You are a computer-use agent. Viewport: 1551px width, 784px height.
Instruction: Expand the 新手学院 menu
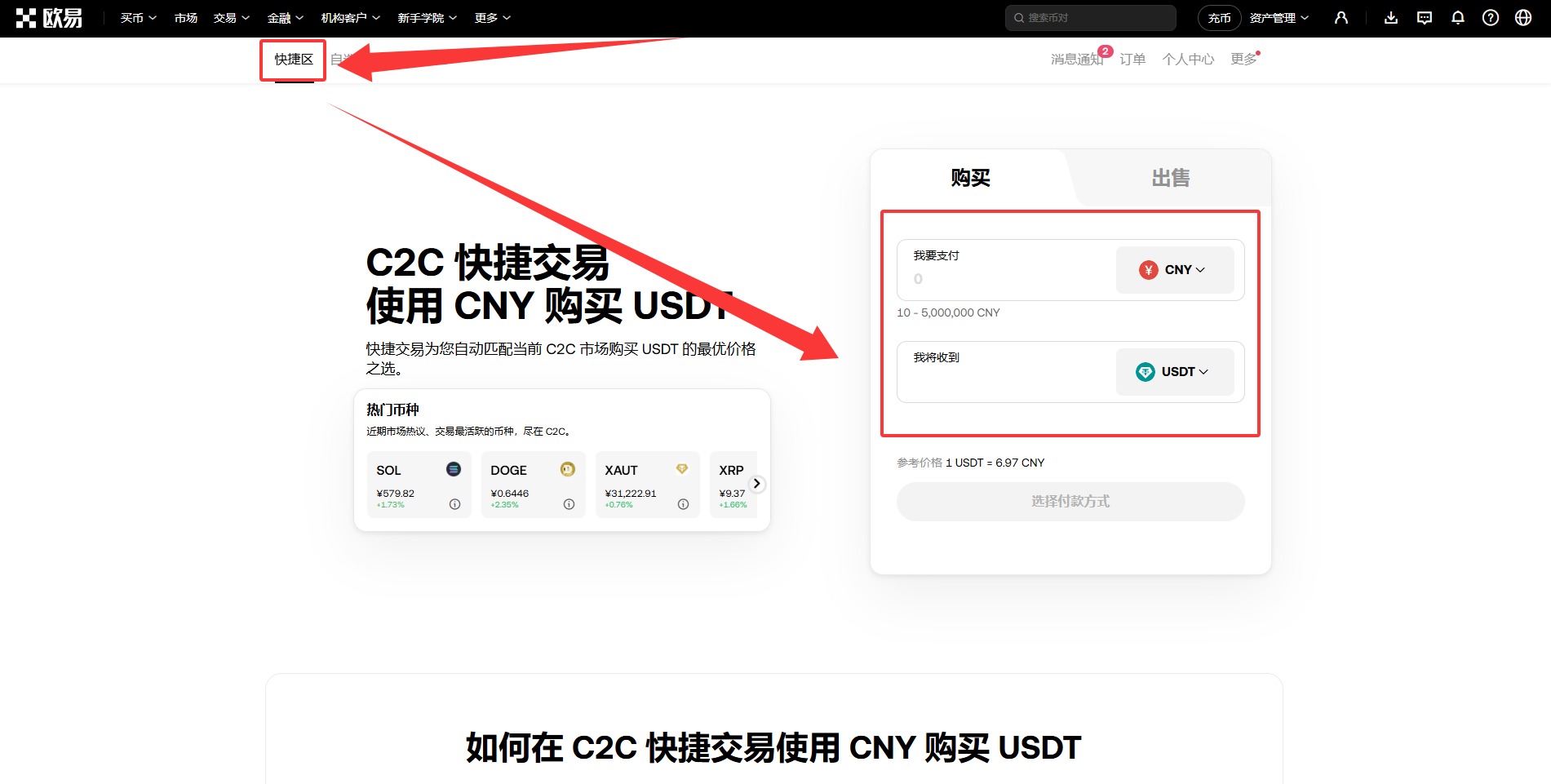[x=427, y=18]
